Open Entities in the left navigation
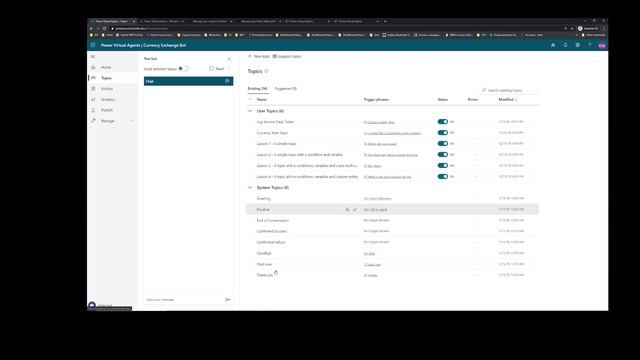This screenshot has height=360, width=640. (x=107, y=89)
